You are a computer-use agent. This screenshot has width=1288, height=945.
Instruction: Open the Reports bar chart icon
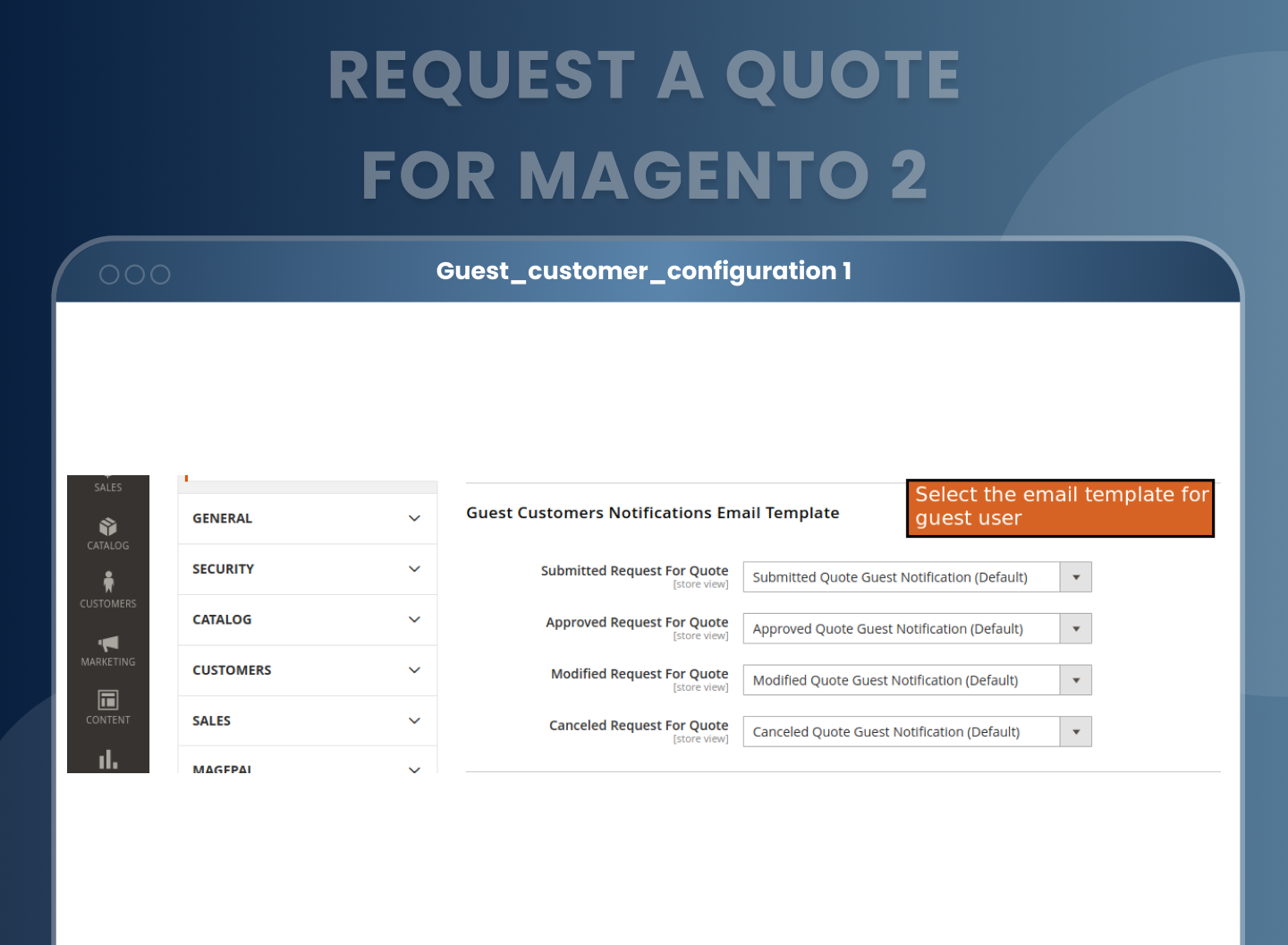click(x=108, y=760)
